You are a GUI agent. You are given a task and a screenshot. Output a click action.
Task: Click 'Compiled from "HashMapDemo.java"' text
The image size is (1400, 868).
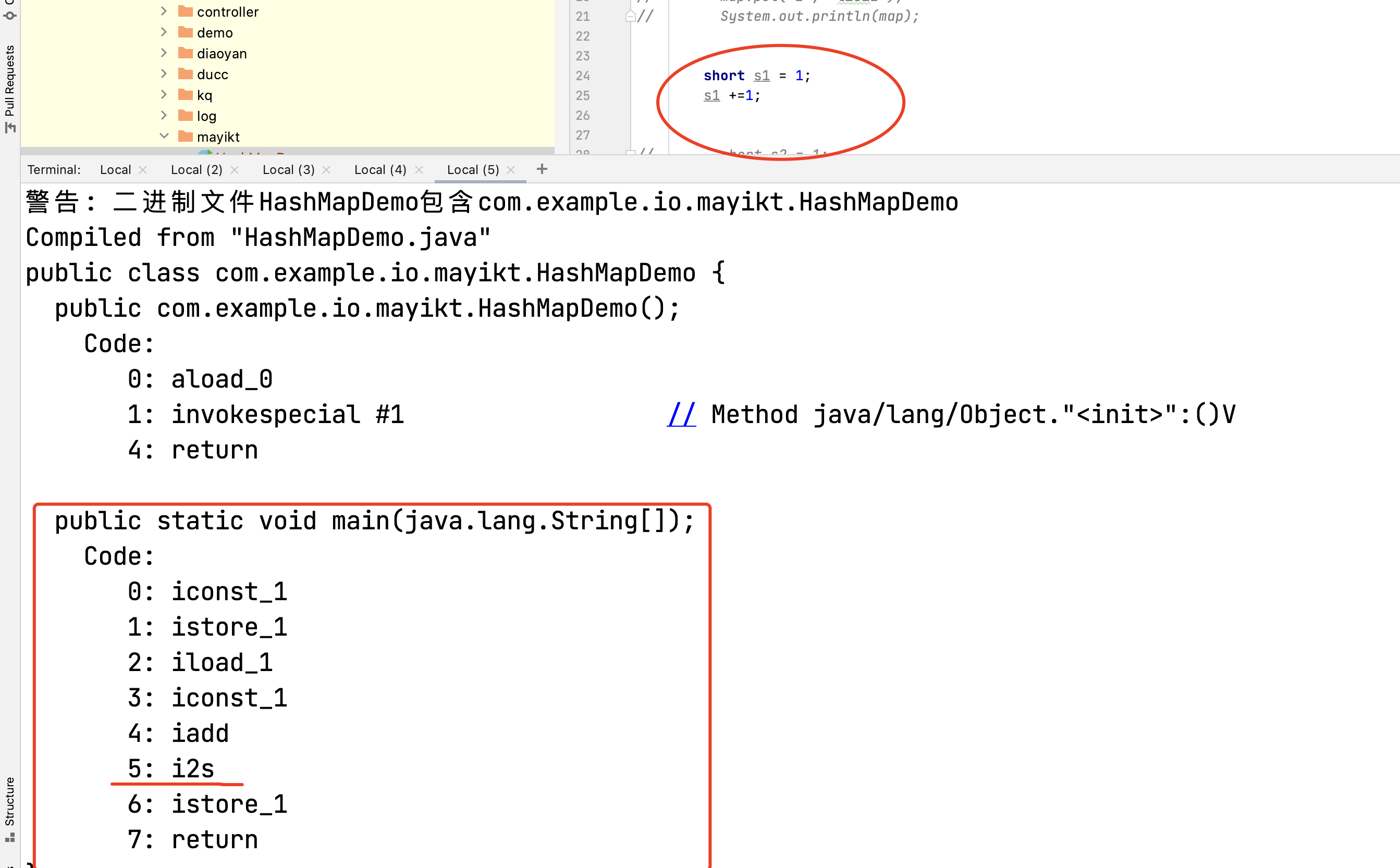click(259, 237)
